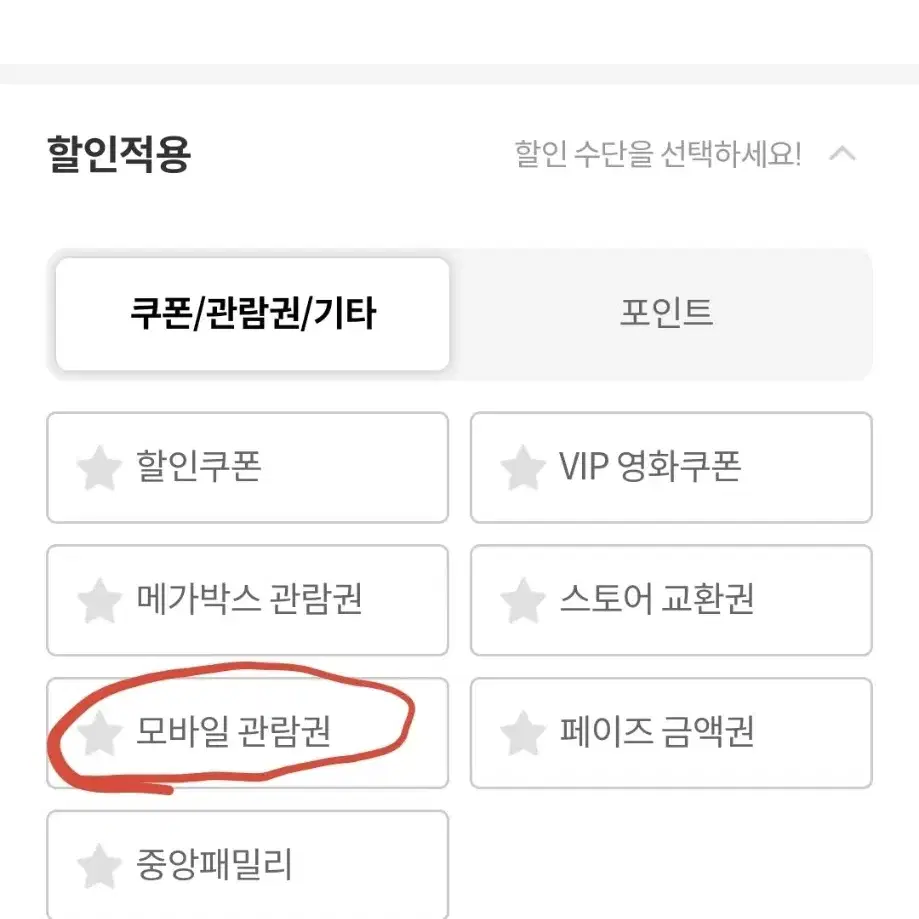
Task: Click the star icon beside VIP 영화쿠폰
Action: tap(523, 467)
